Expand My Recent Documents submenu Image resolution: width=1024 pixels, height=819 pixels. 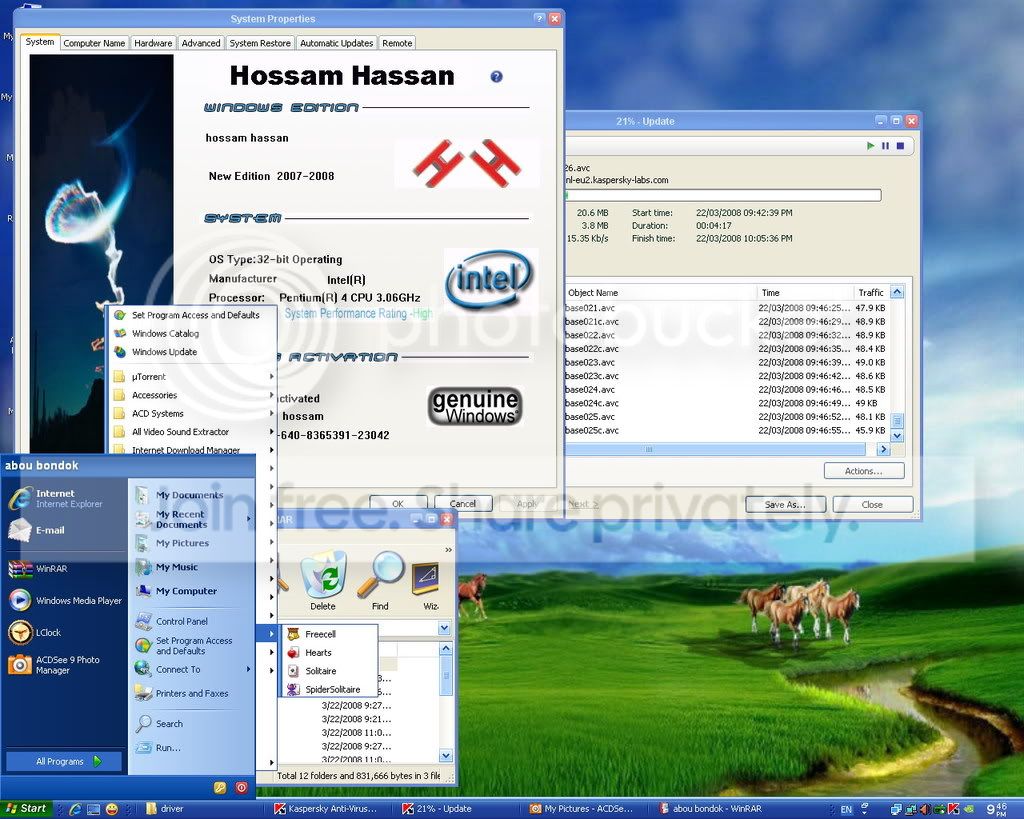click(x=193, y=519)
